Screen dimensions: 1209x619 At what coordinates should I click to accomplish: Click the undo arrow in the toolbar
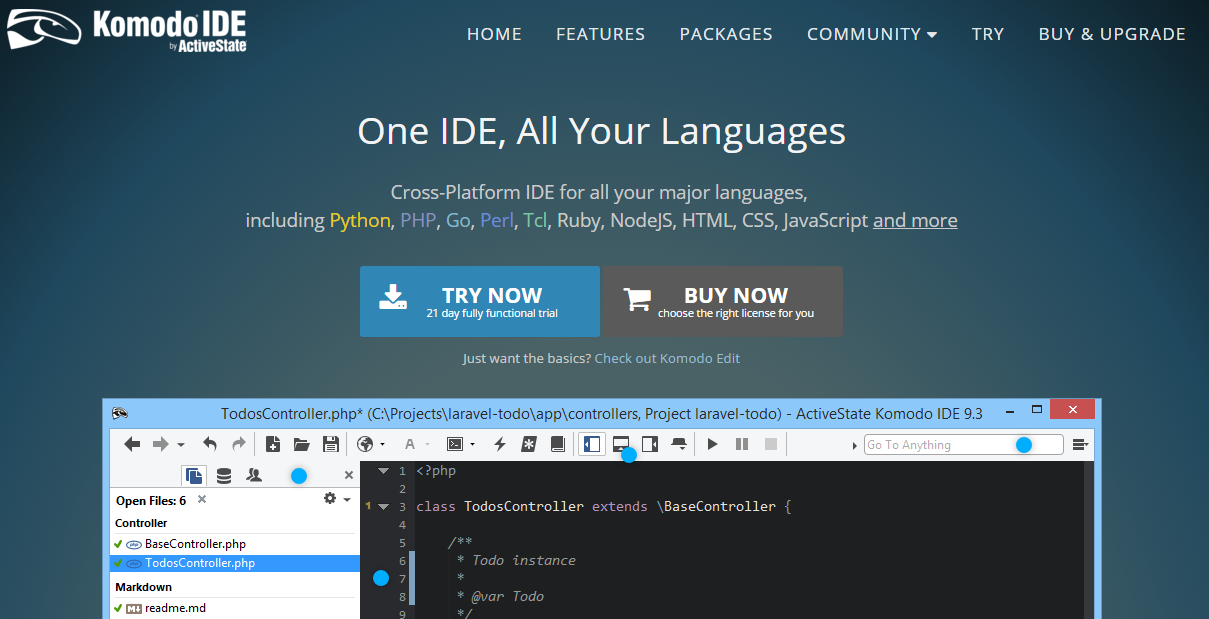pyautogui.click(x=210, y=444)
